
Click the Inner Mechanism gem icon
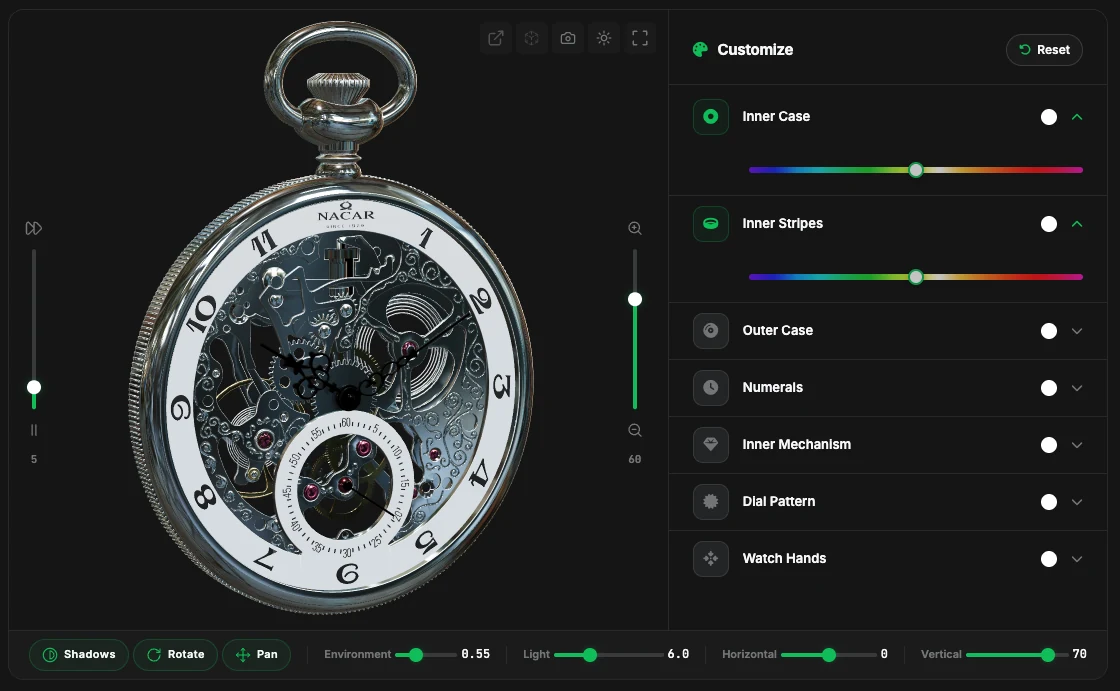pyautogui.click(x=711, y=444)
